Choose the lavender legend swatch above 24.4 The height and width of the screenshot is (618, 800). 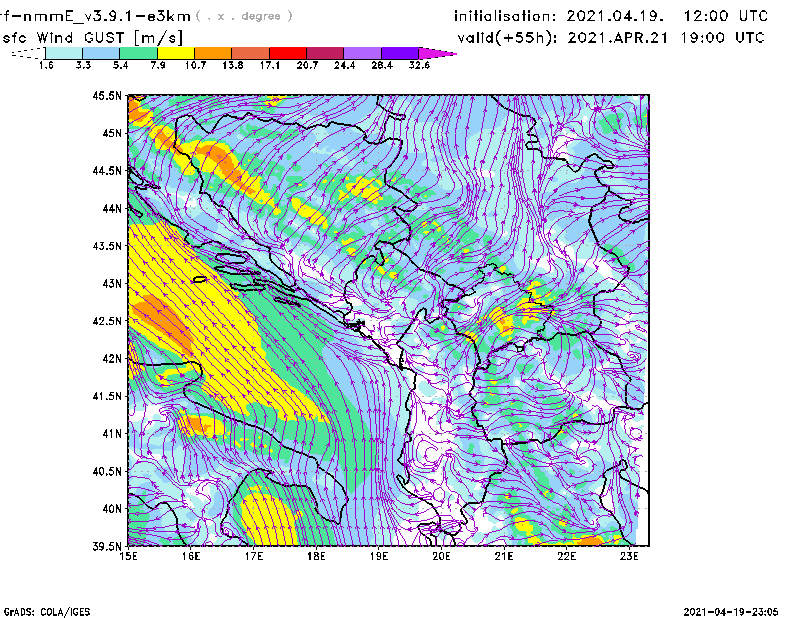363,53
